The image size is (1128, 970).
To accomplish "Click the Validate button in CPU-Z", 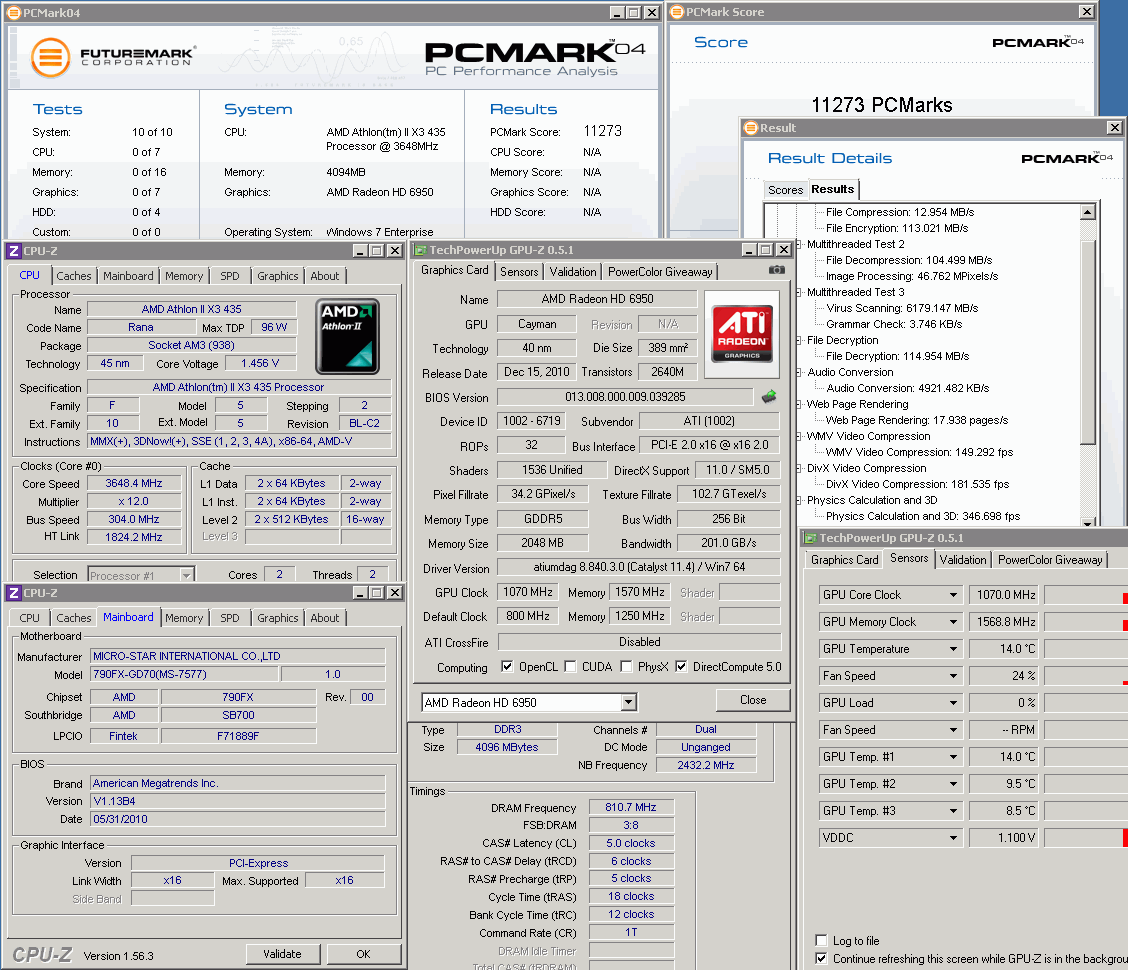I will [x=282, y=953].
